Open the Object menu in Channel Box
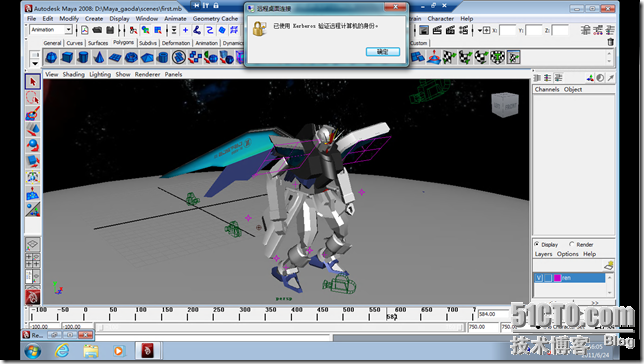The width and height of the screenshot is (644, 364). (x=573, y=89)
